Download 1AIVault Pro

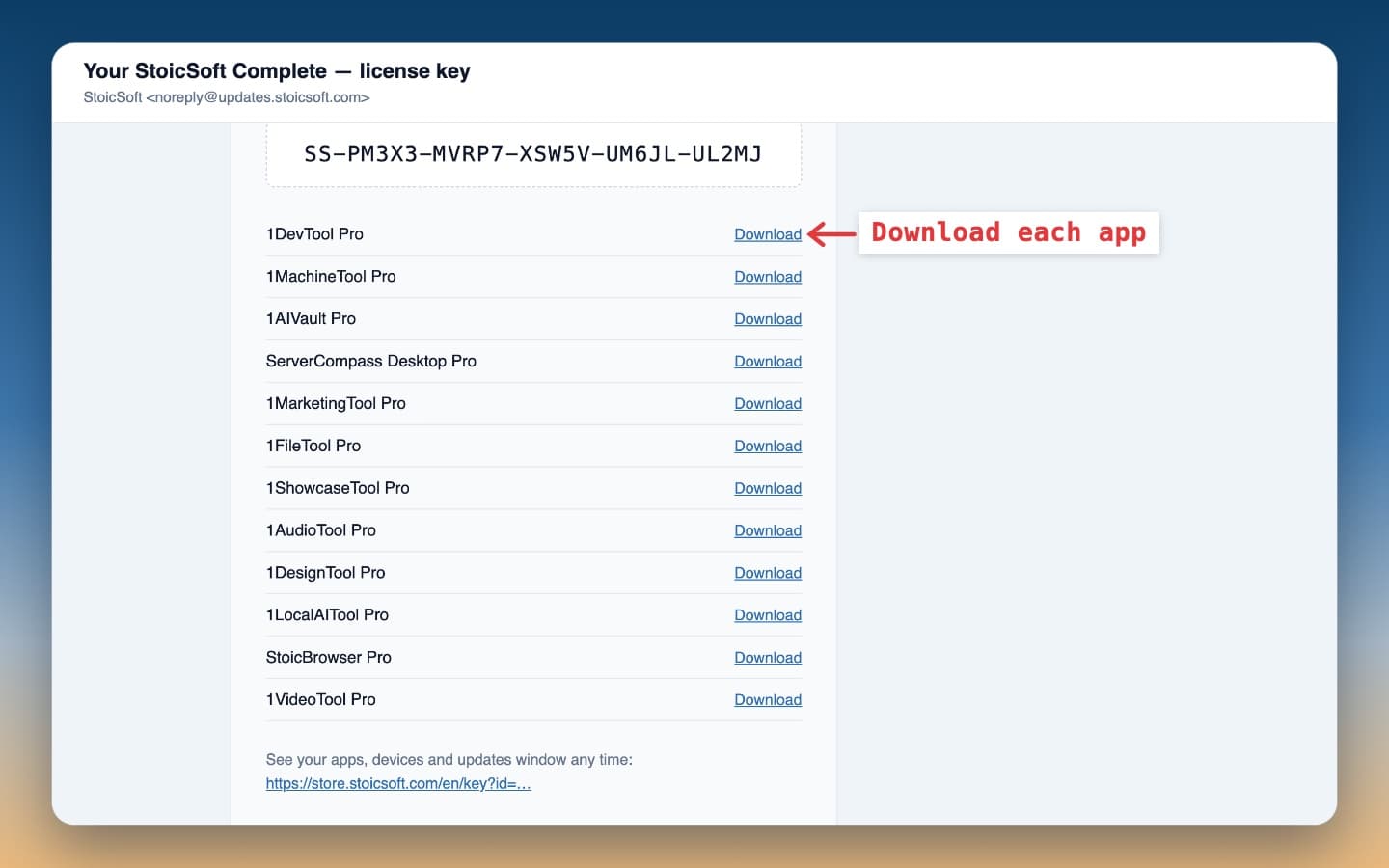pos(768,319)
